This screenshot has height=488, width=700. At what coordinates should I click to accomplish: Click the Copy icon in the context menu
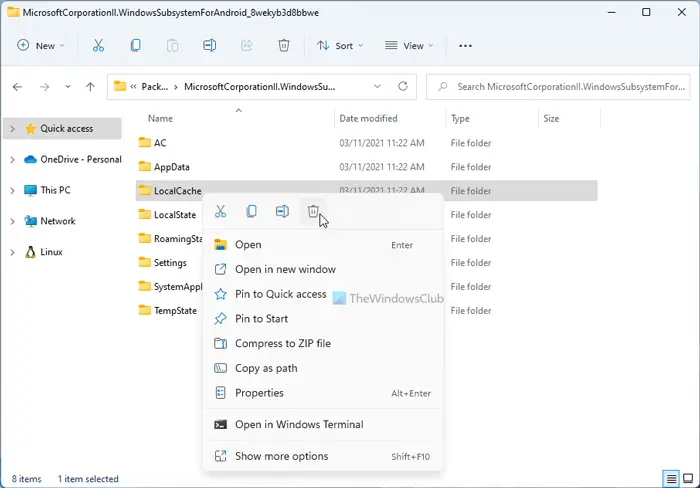251,211
